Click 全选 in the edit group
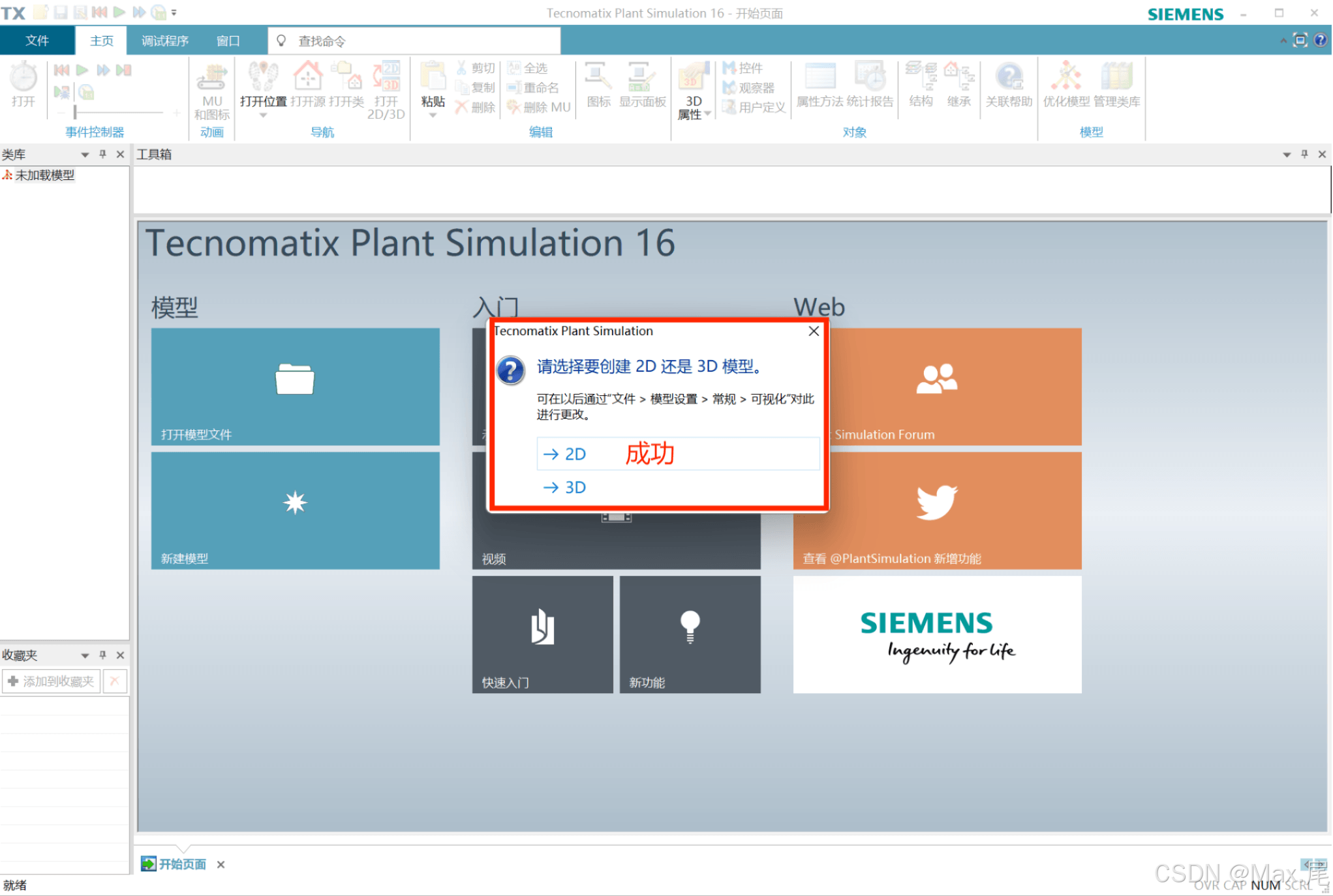 coord(528,68)
